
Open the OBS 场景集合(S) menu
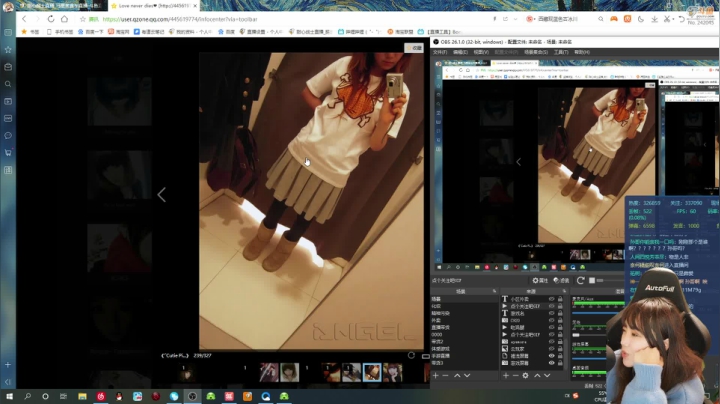(536, 52)
